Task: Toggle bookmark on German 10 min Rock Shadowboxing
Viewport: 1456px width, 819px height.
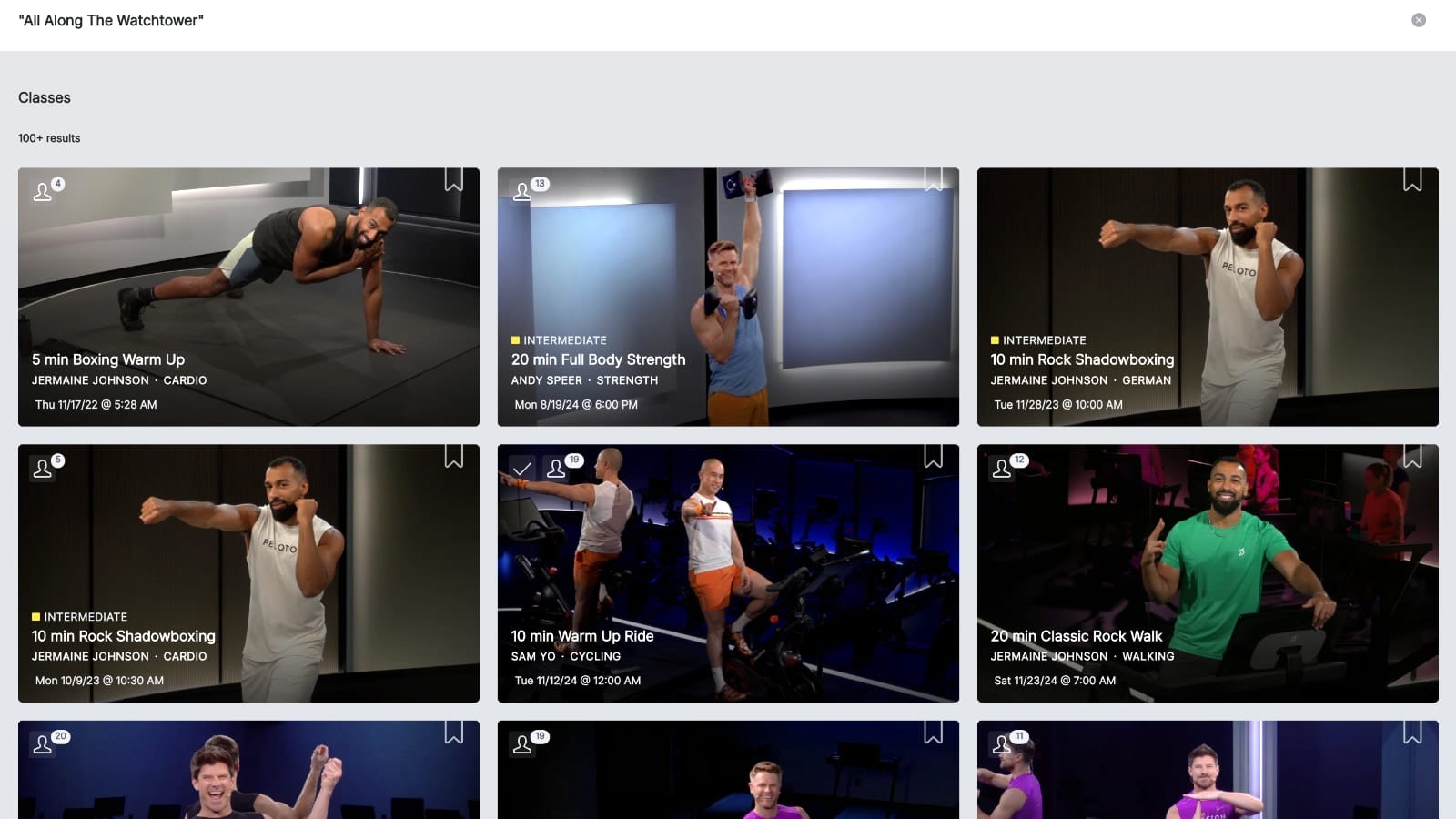Action: (1411, 180)
